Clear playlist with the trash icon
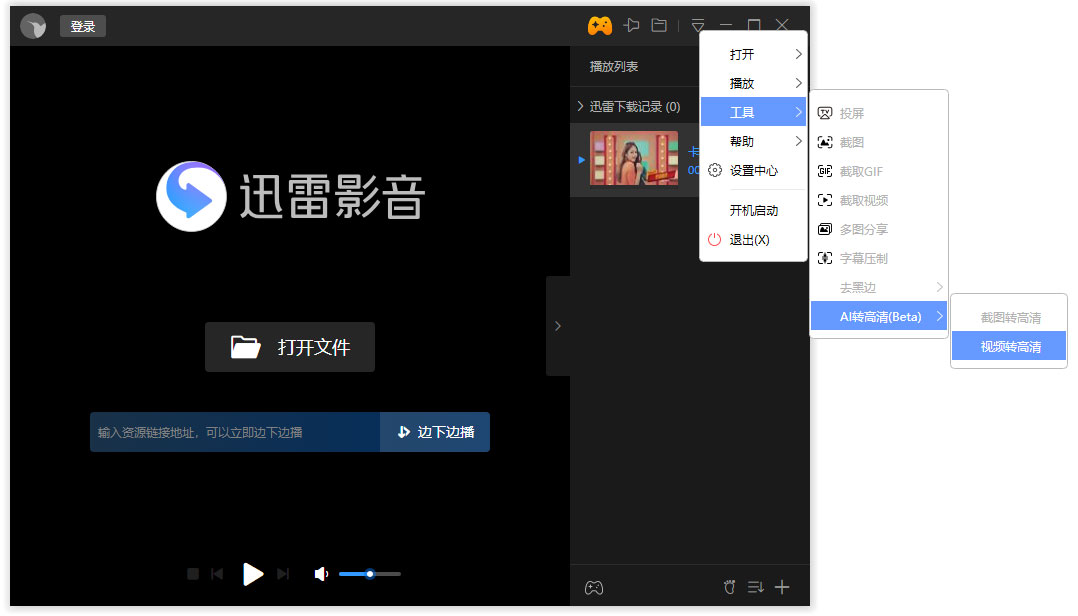The height and width of the screenshot is (616, 1078). pos(729,587)
